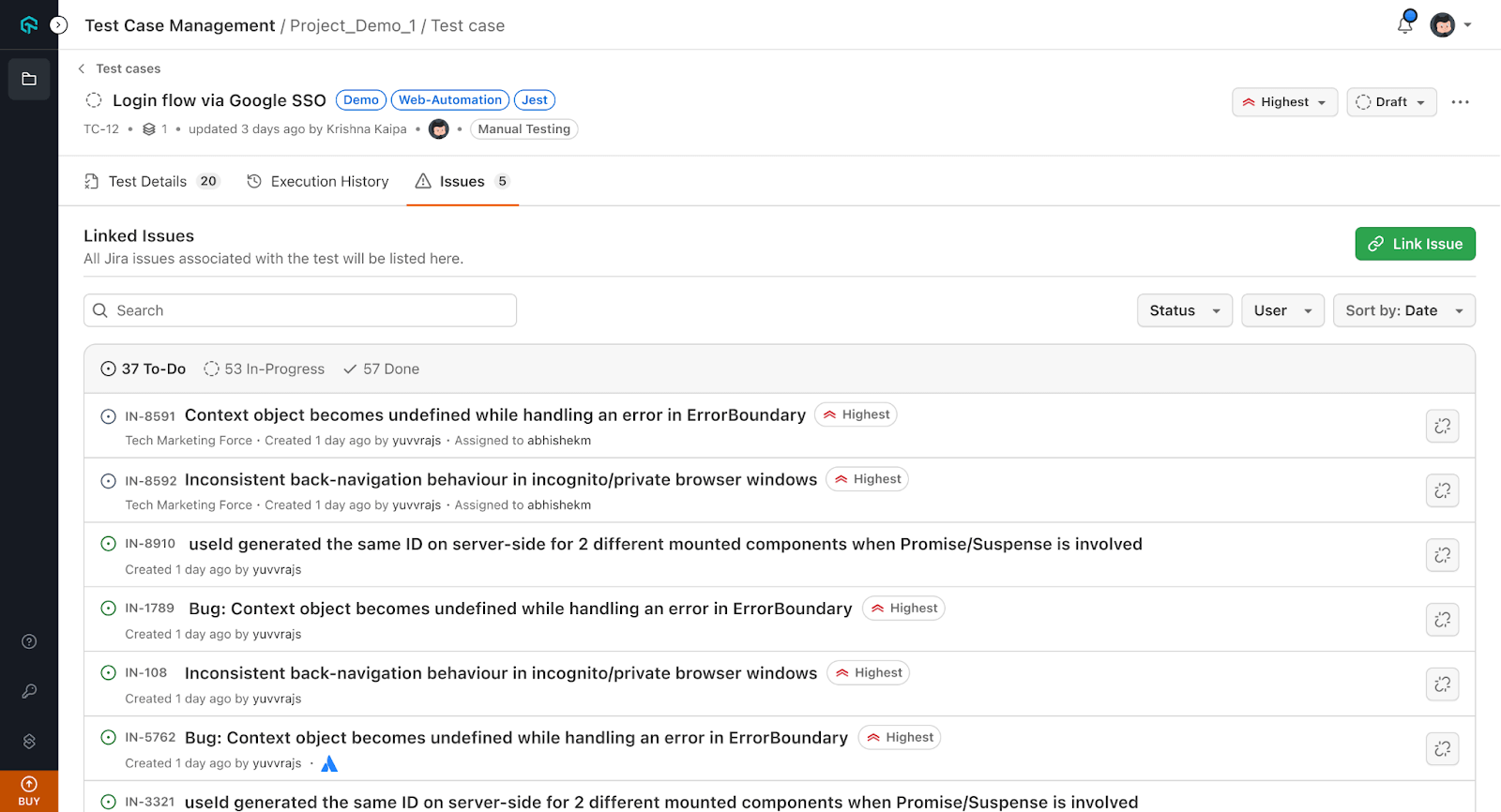Click the status circle icon of IN-8592
Image resolution: width=1501 pixels, height=812 pixels.
click(x=109, y=481)
